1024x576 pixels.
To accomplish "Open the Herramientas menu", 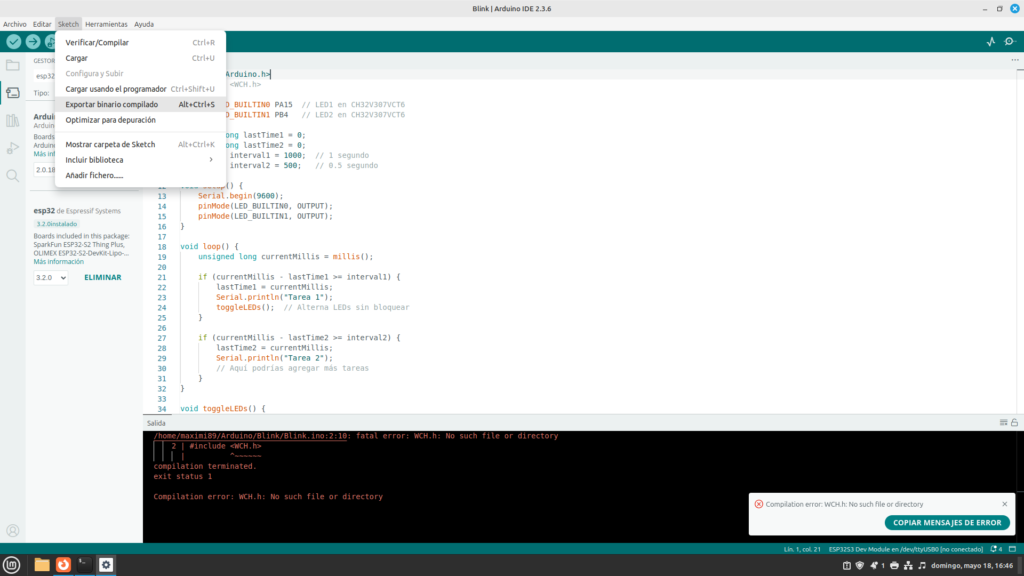I will [x=106, y=23].
